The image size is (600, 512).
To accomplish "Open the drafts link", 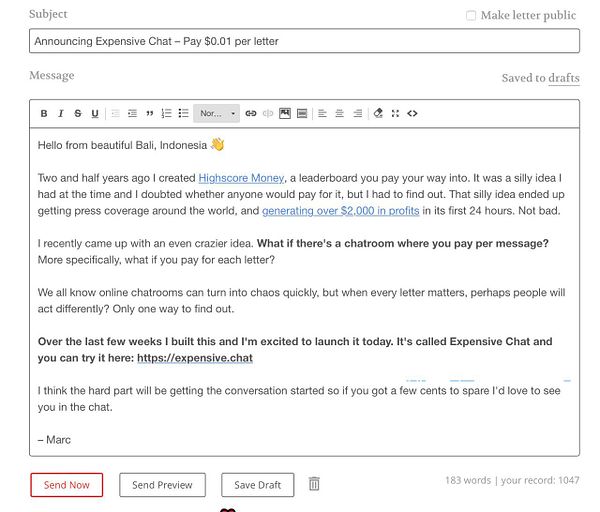I will [564, 78].
